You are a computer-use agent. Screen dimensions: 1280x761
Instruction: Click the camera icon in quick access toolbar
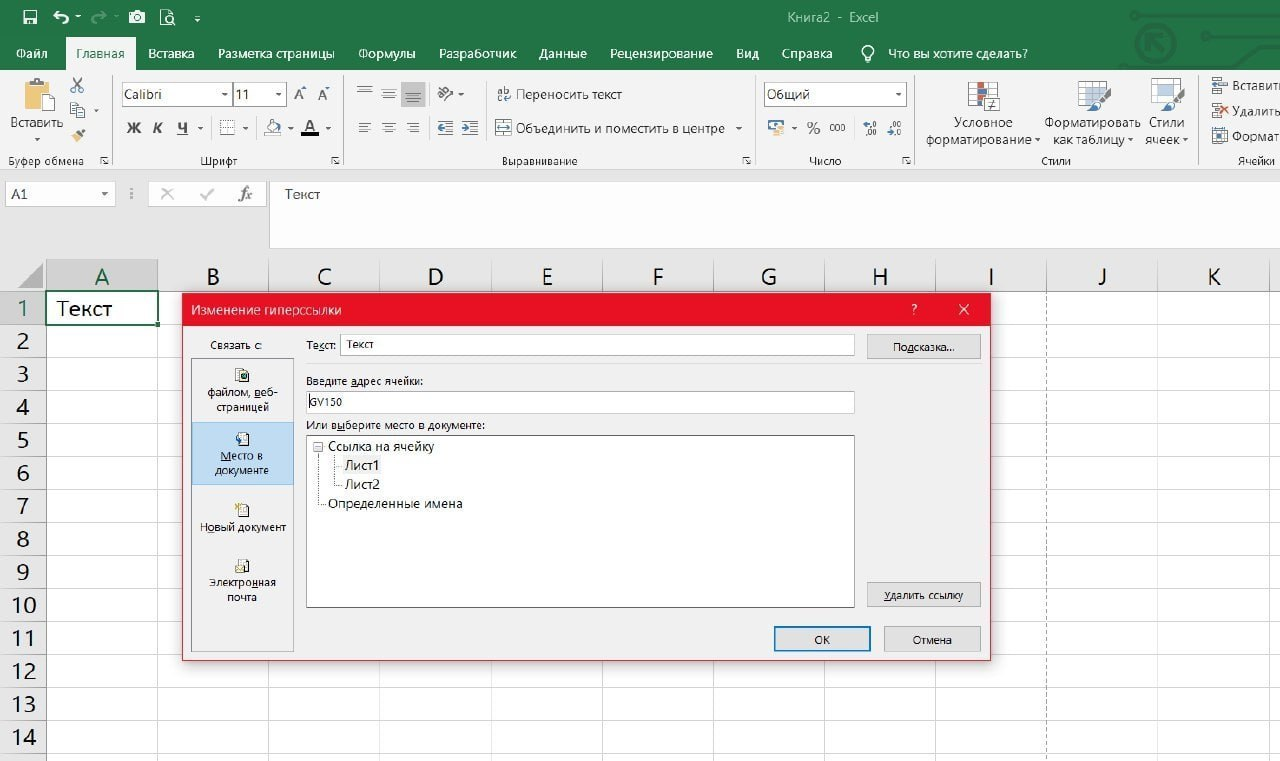[x=136, y=17]
